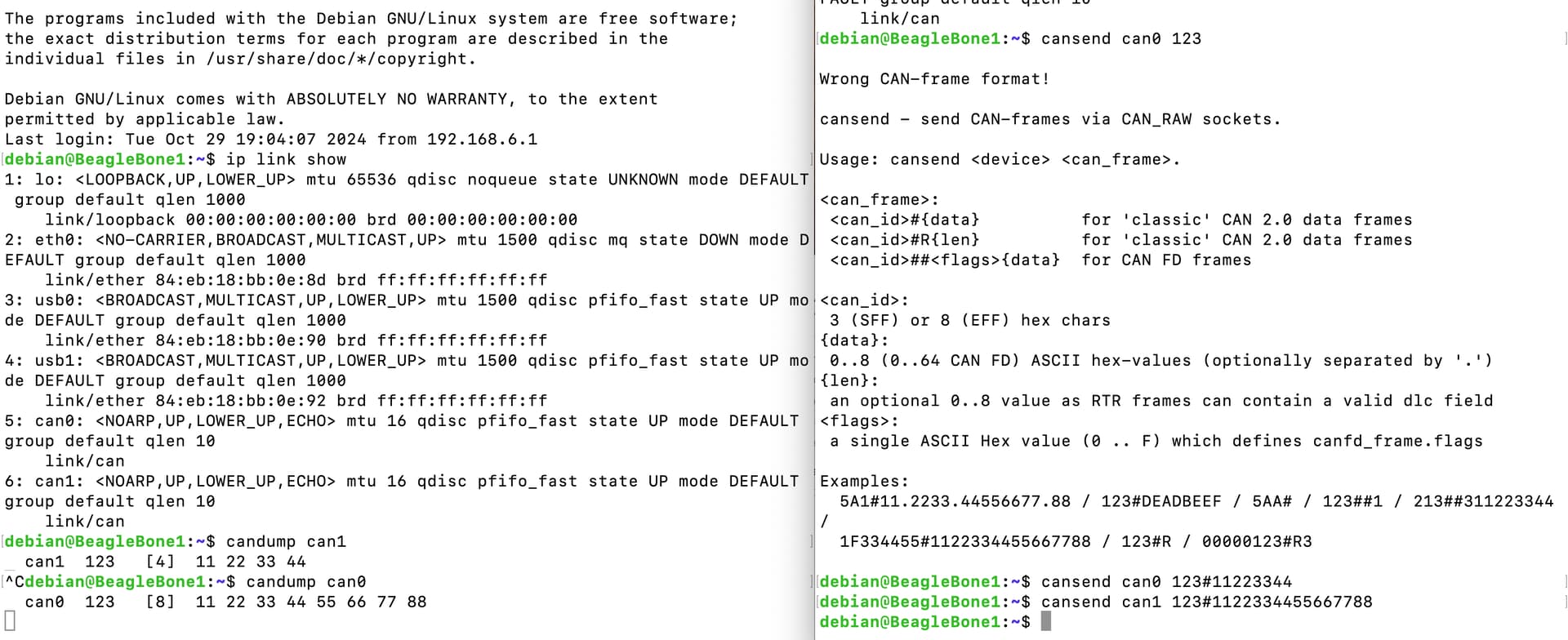This screenshot has width=1568, height=640.
Task: Click the hollow cursor at bottom of left pane
Action: pyautogui.click(x=10, y=620)
